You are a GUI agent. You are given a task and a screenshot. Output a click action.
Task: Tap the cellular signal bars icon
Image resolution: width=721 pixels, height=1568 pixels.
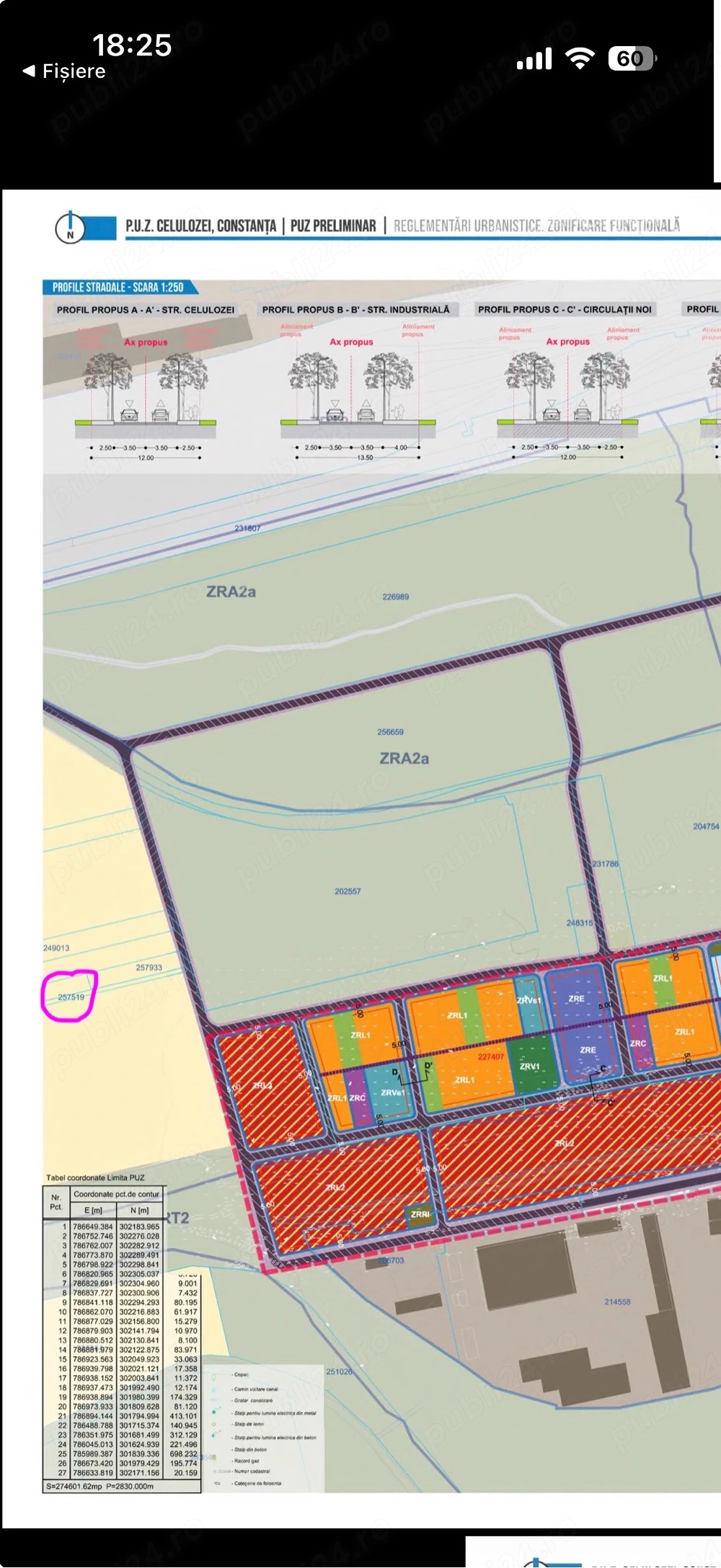click(534, 59)
